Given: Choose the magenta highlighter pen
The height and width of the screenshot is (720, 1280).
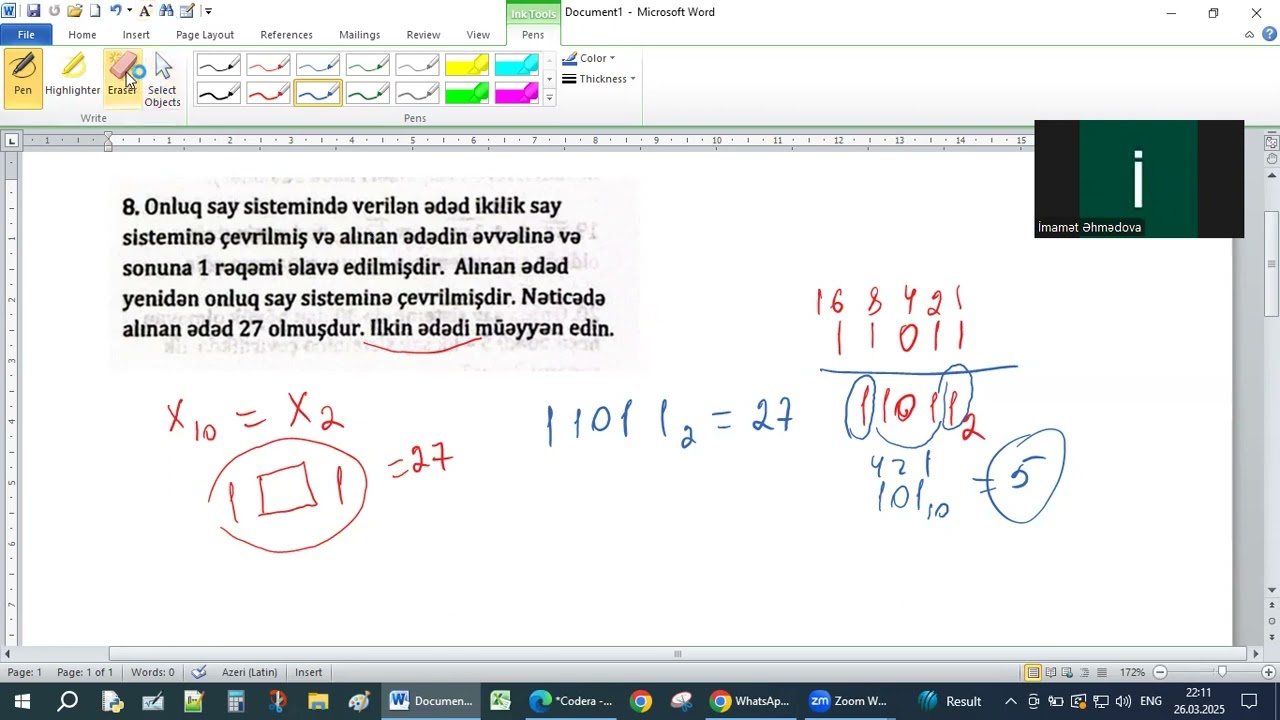Looking at the screenshot, I should tap(517, 93).
